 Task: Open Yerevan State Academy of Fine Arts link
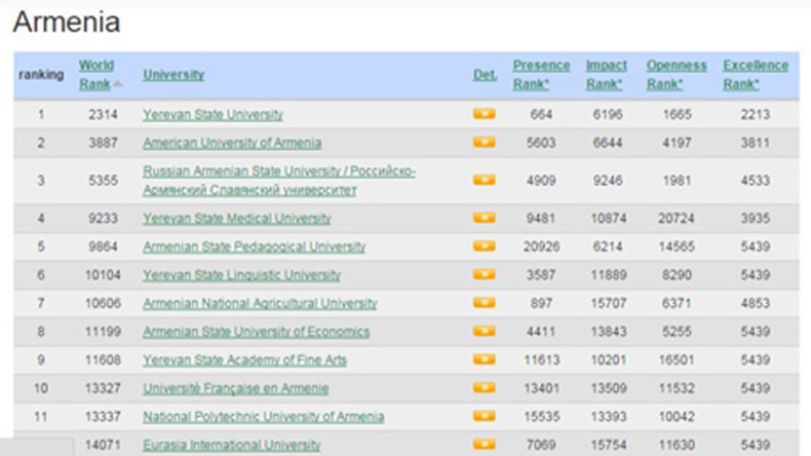(245, 360)
